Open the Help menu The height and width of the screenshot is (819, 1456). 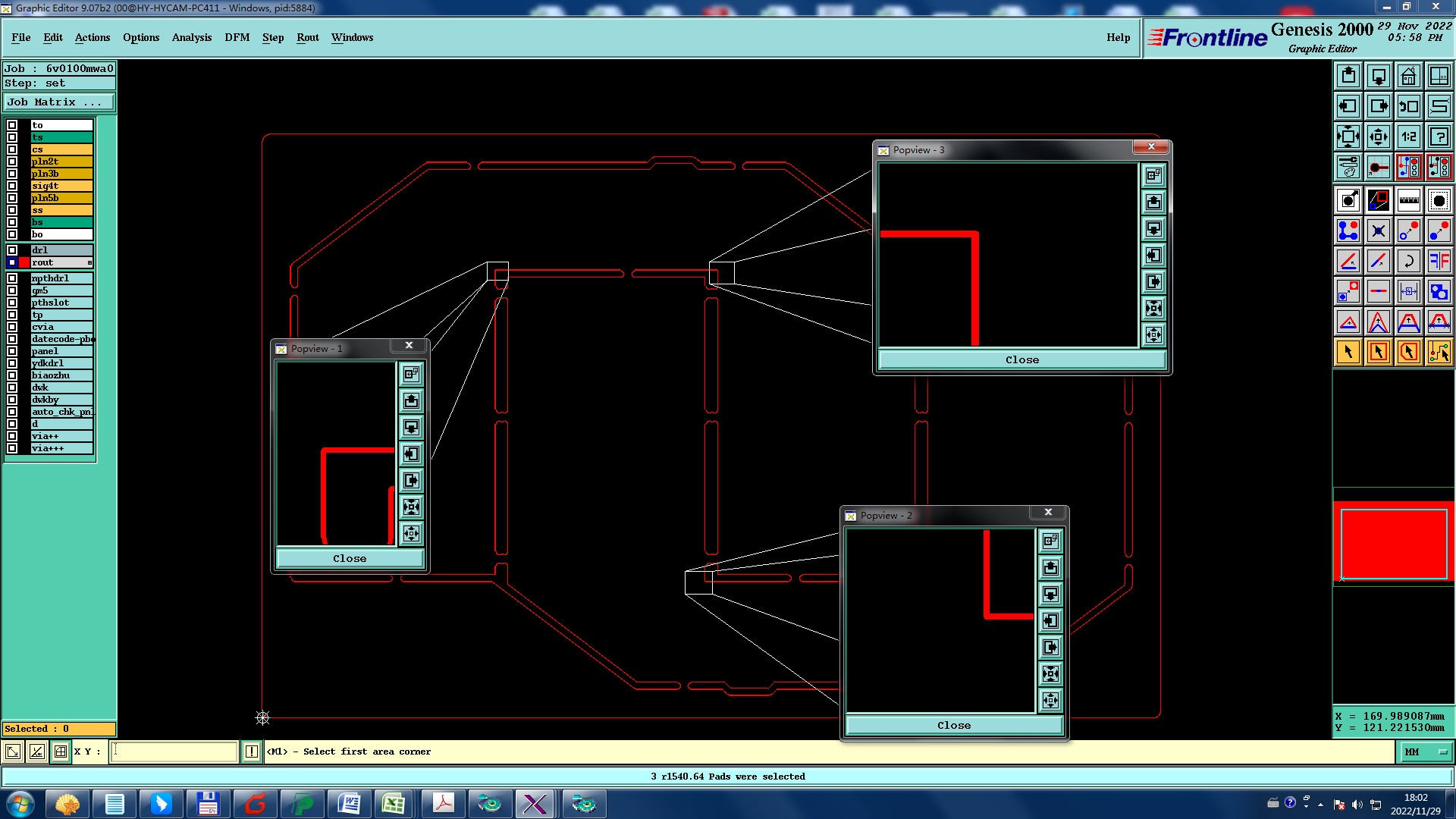click(1118, 37)
